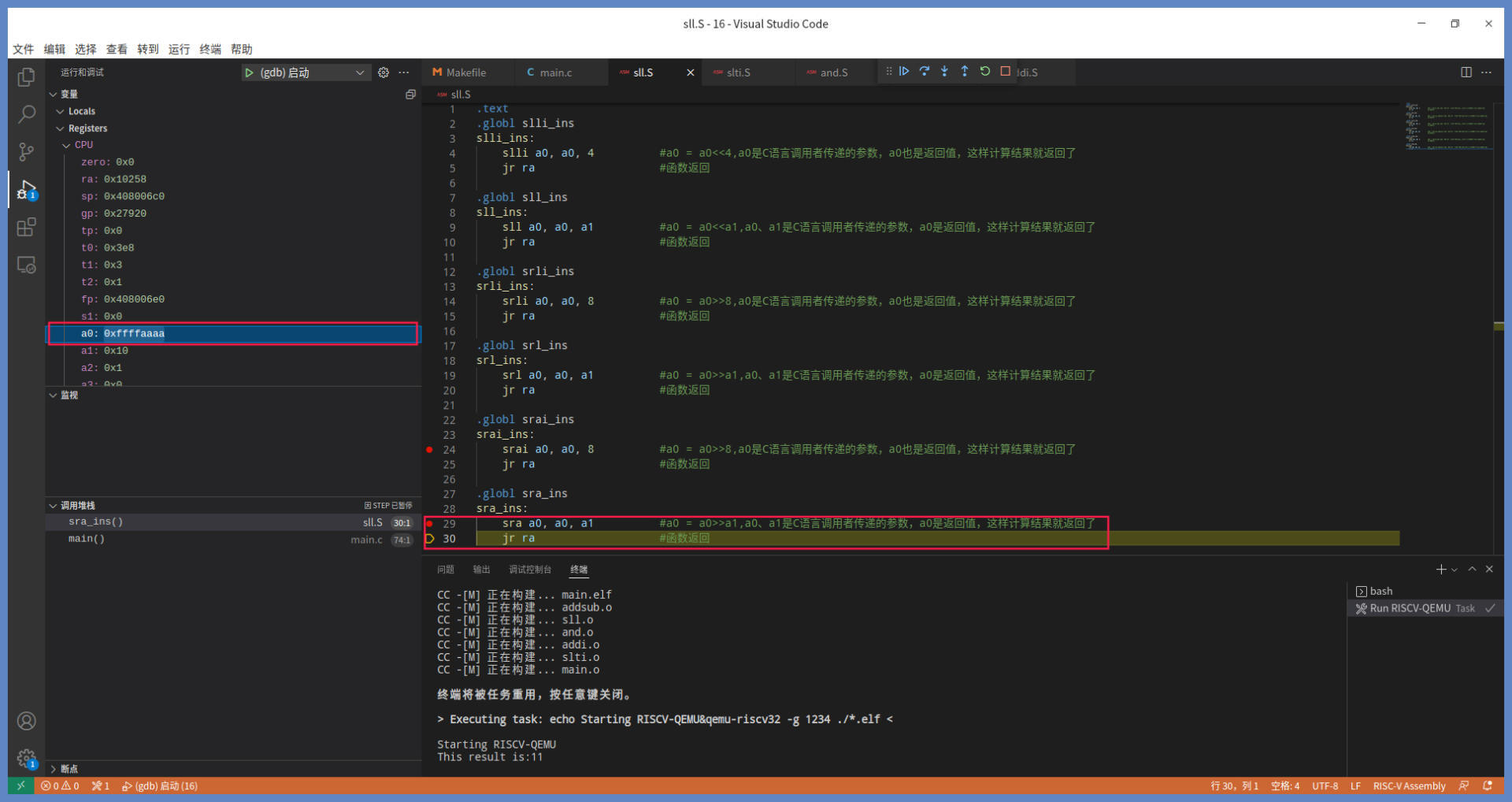
Task: Click the debug Continue button
Action: (x=904, y=72)
